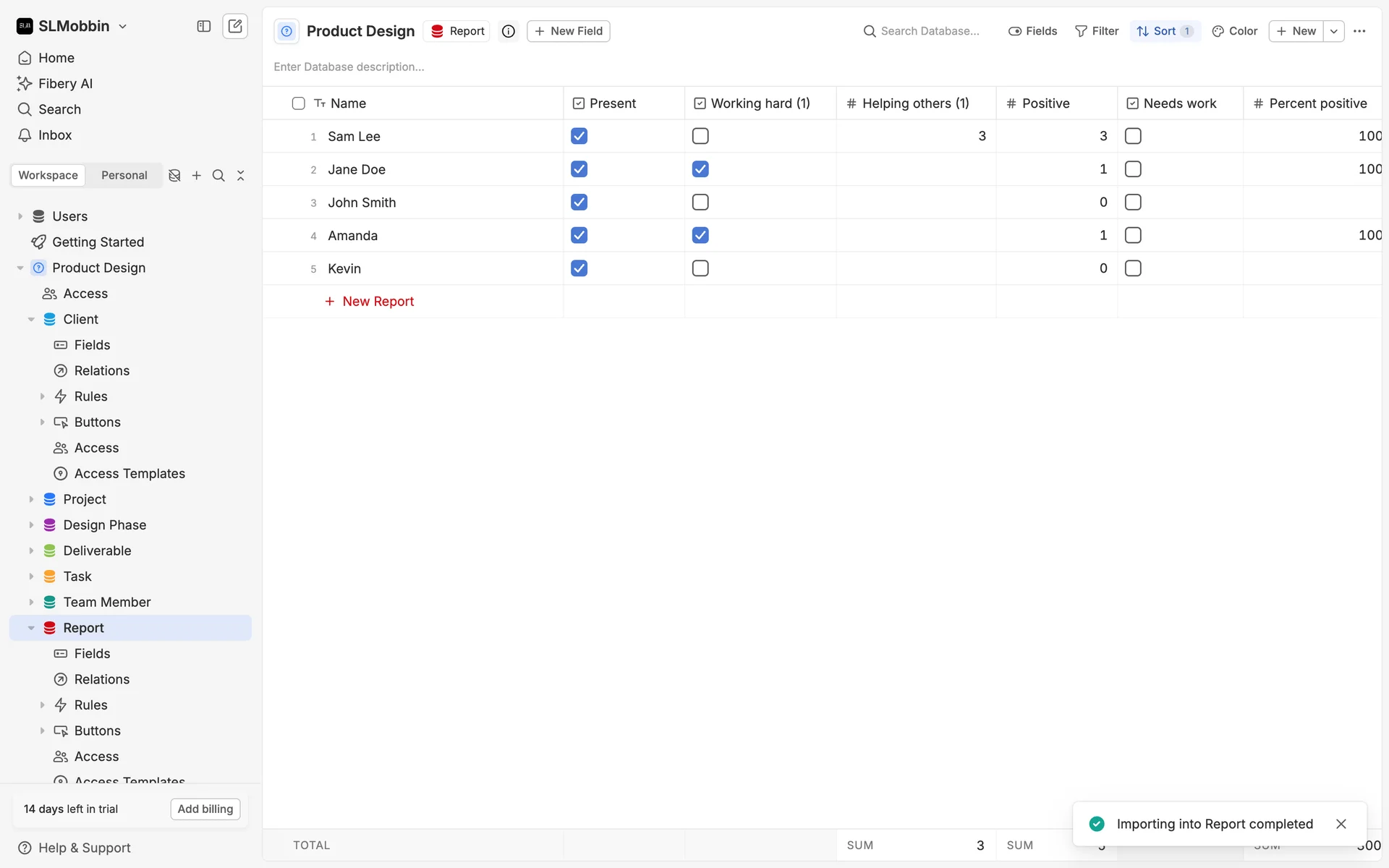Close the import completed notification

pos(1341,824)
